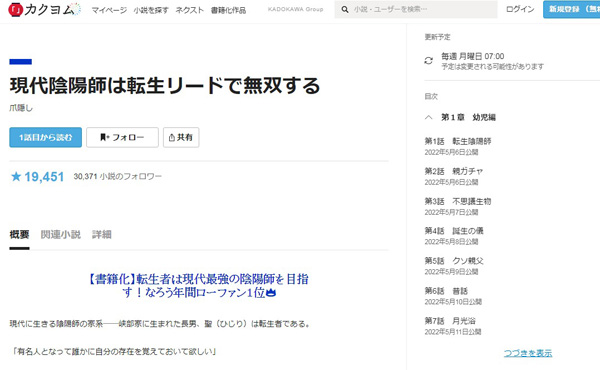Click the 毎週 月曜日 07:00 schedule text
The width and height of the screenshot is (600, 370).
pyautogui.click(x=473, y=56)
